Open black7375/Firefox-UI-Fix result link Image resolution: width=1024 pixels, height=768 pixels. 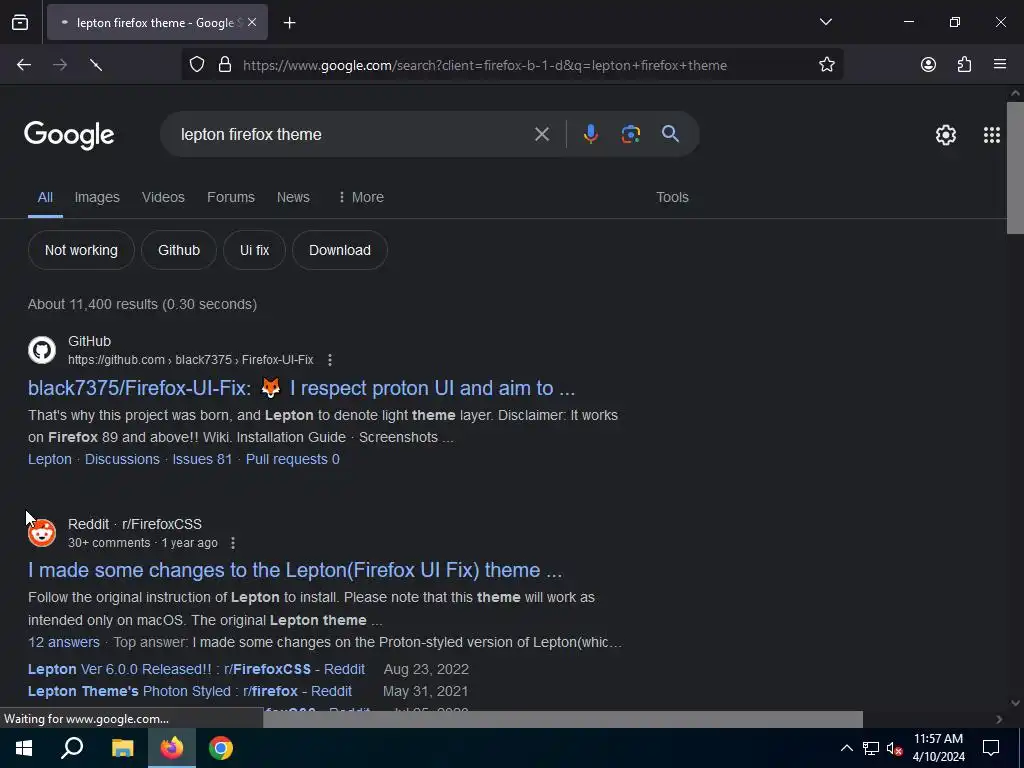click(301, 388)
